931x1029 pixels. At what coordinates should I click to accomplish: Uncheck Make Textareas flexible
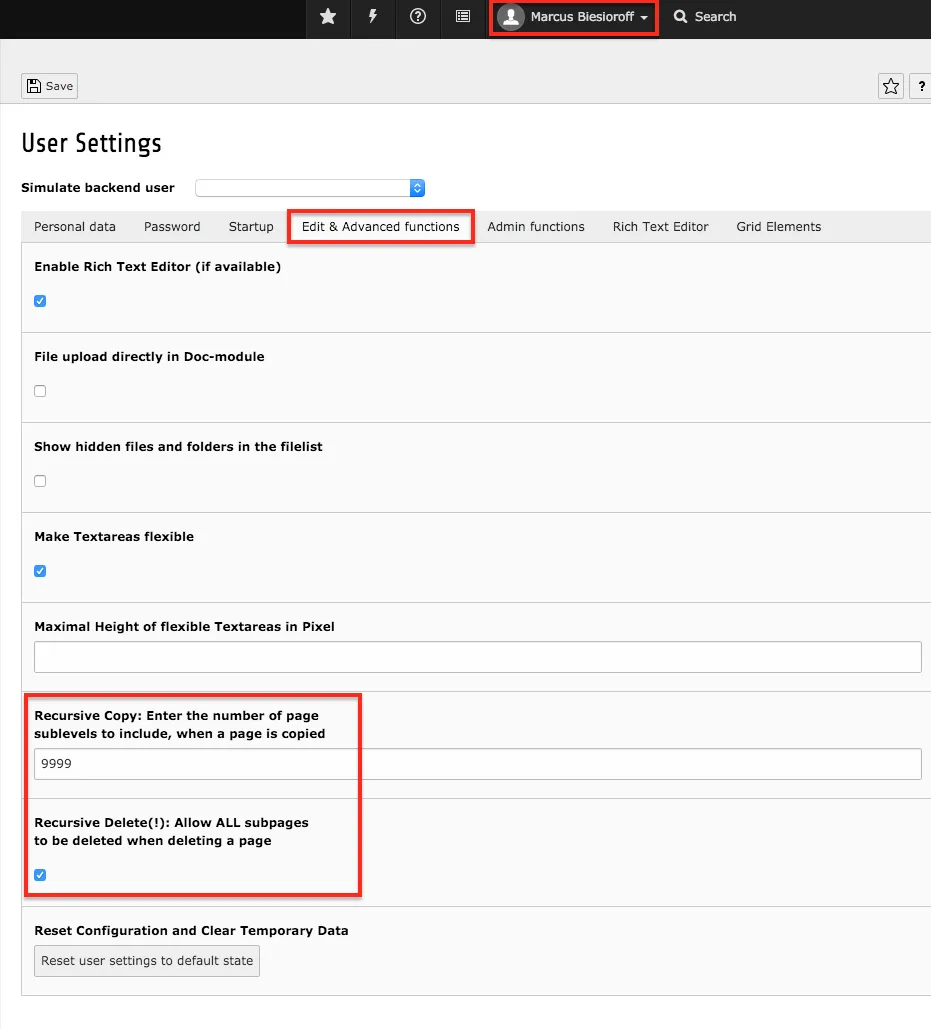click(40, 571)
